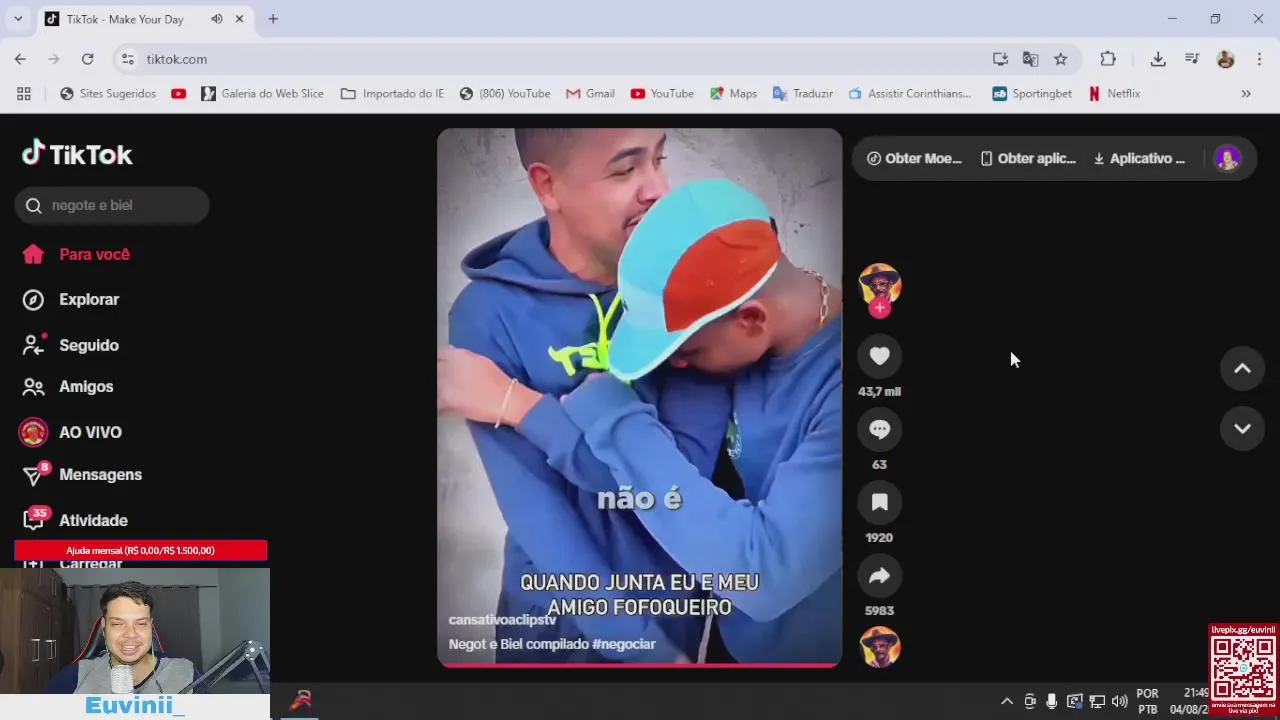1280x720 pixels.
Task: Open the Galeria do Web Slice bookmark
Action: [x=262, y=93]
